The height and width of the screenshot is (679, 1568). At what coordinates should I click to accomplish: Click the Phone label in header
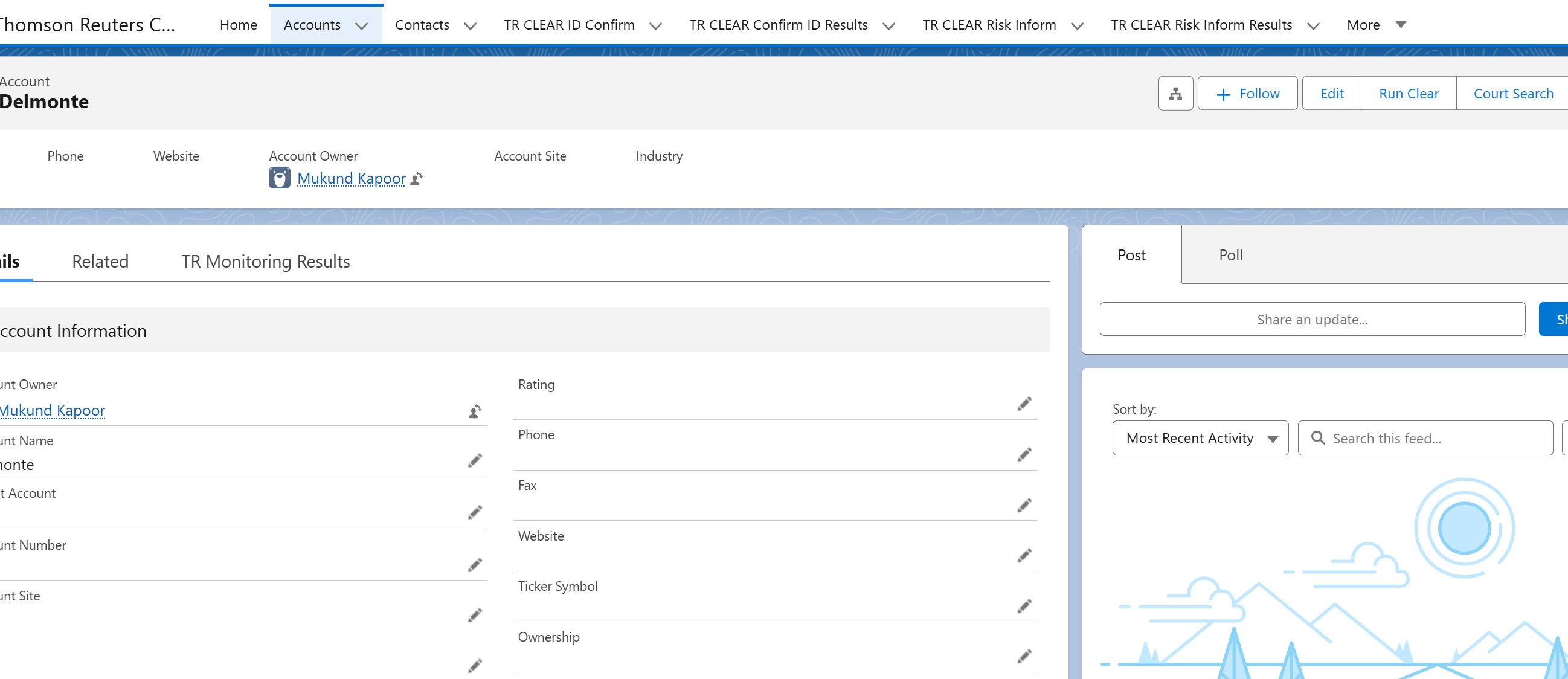click(66, 156)
